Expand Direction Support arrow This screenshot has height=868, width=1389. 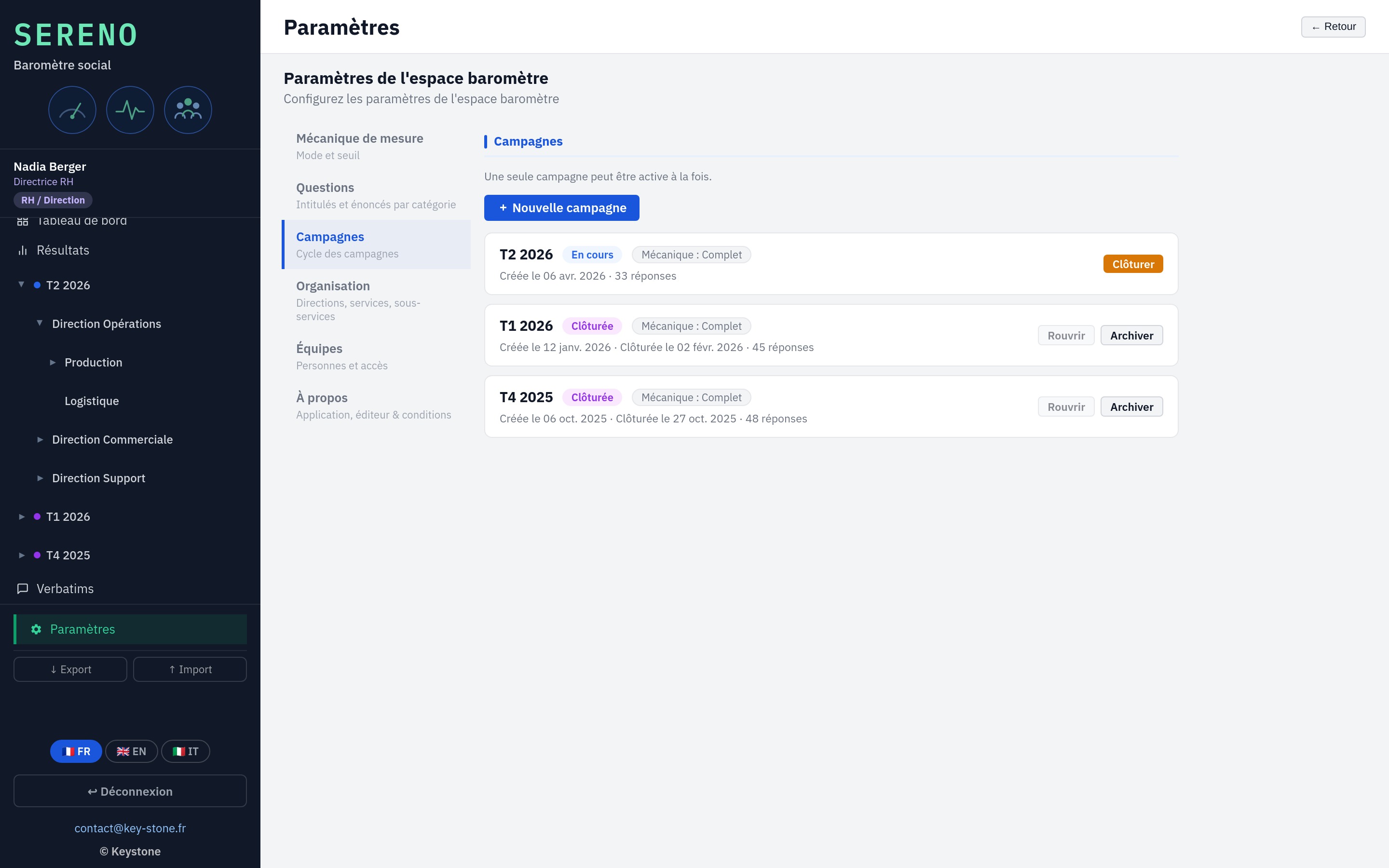pyautogui.click(x=40, y=478)
